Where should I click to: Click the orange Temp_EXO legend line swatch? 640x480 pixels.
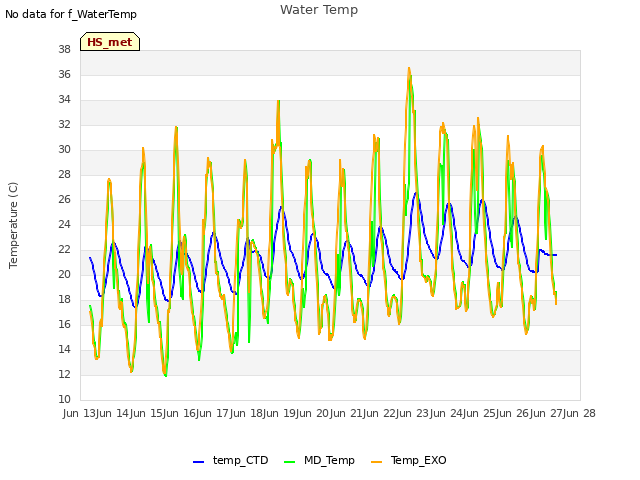pos(376,462)
